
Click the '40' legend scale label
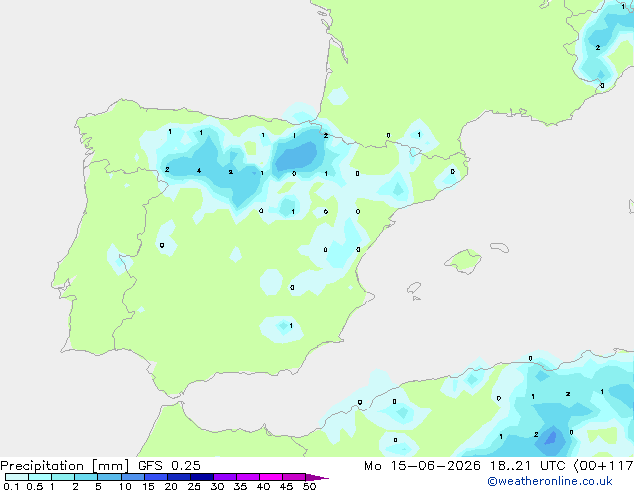click(263, 486)
